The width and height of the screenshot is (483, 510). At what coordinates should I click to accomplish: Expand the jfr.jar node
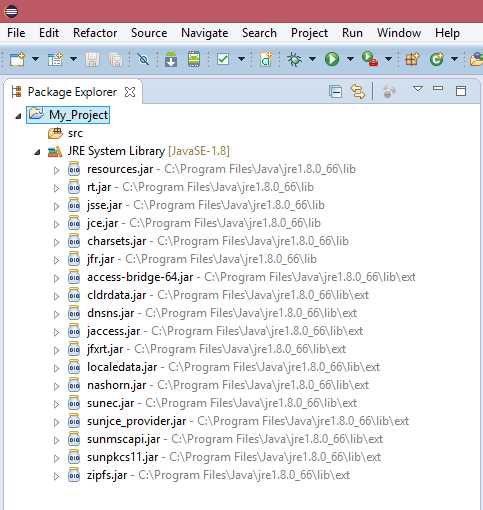[x=56, y=260]
